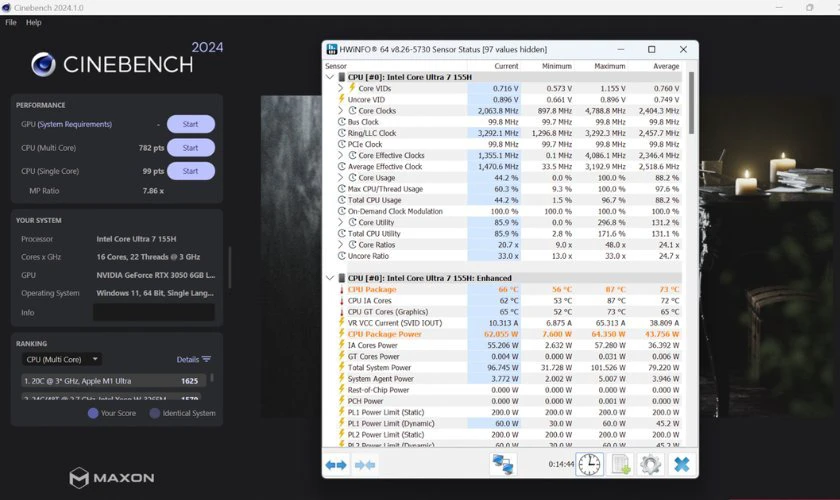Viewport: 840px width, 500px height.
Task: Click the clock icon beside Uncore Ratio
Action: [x=341, y=256]
